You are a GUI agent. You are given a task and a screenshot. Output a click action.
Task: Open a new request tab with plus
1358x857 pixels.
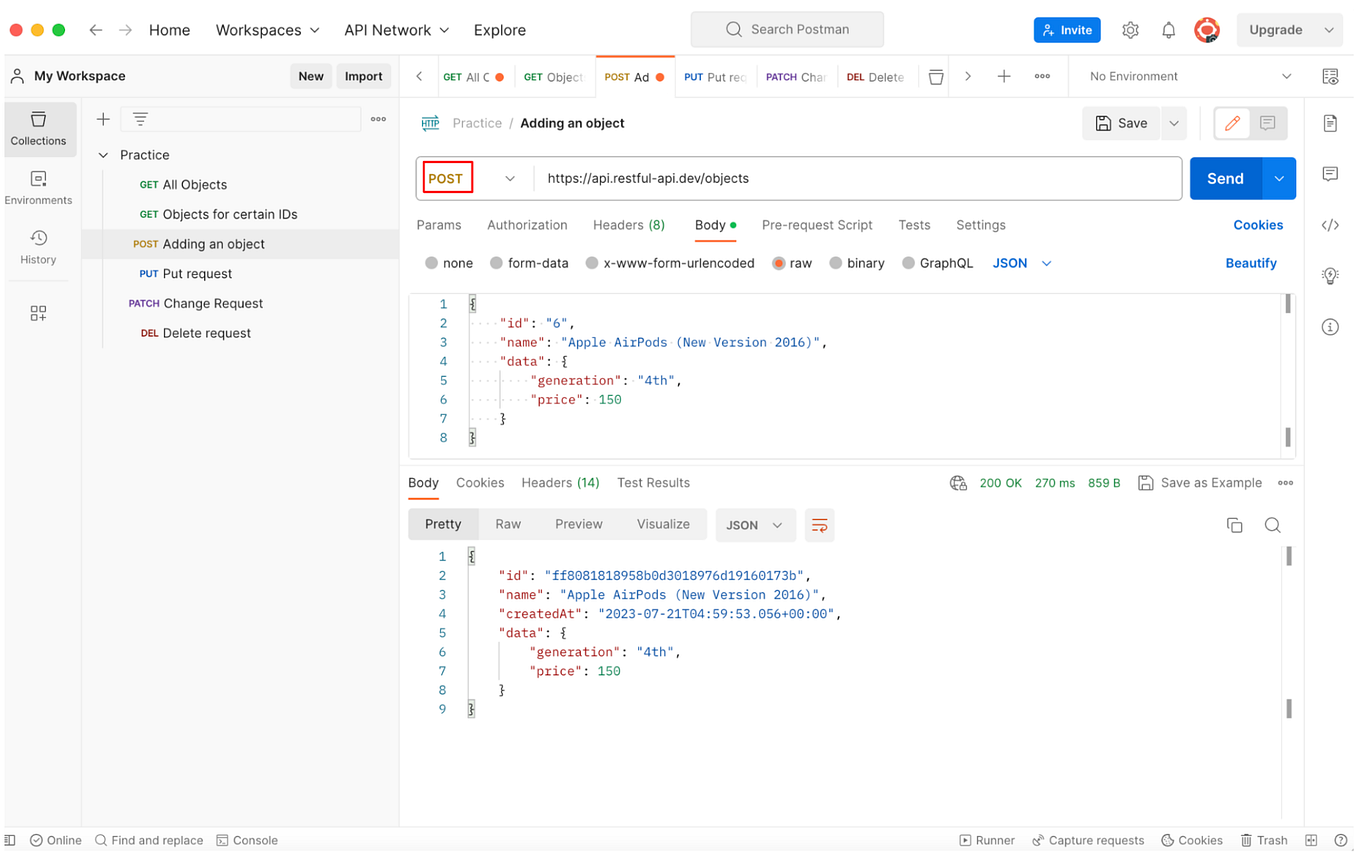[x=1004, y=76]
